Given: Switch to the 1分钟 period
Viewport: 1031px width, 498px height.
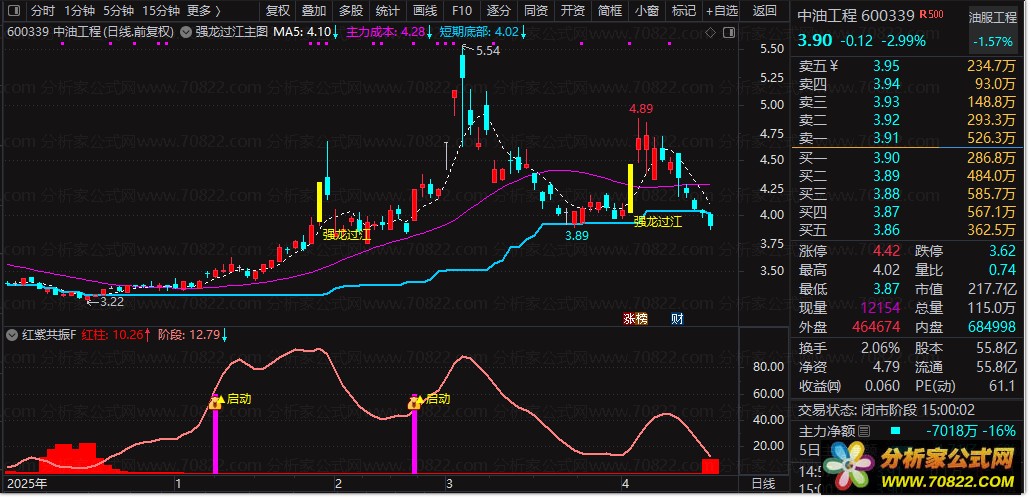Looking at the screenshot, I should tap(80, 11).
